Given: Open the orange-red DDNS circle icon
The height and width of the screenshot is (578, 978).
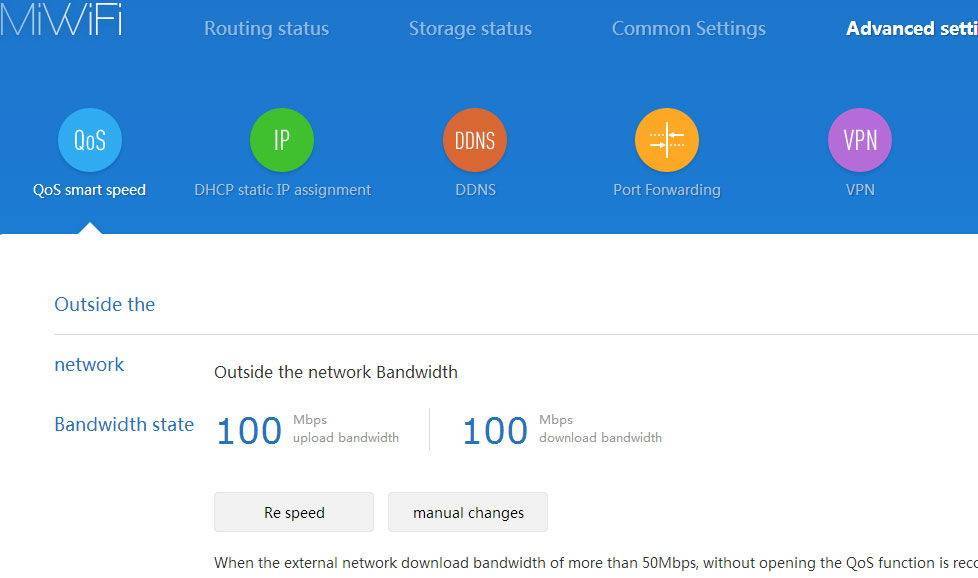Looking at the screenshot, I should click(475, 140).
